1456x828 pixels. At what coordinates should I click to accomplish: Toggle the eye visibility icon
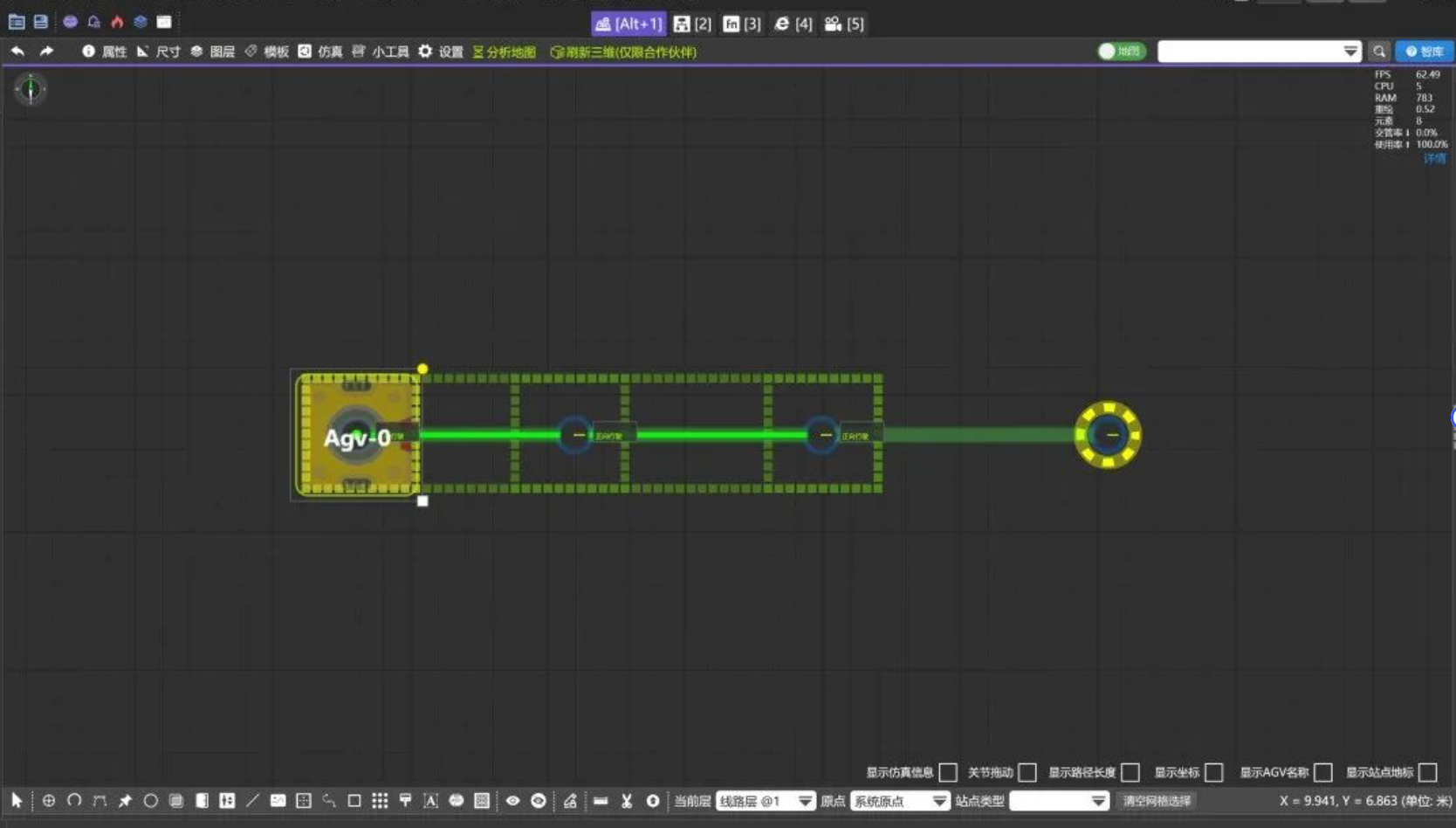click(512, 800)
